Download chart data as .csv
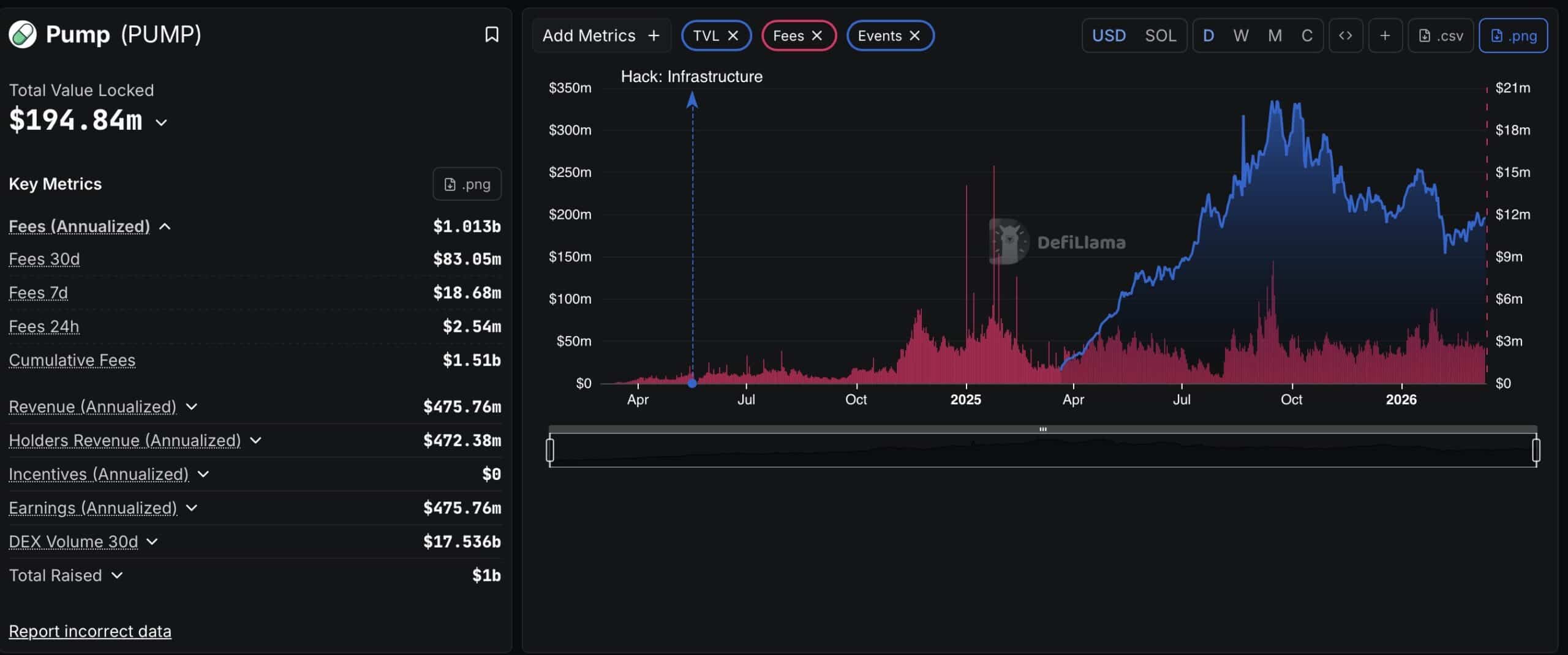Image resolution: width=1568 pixels, height=655 pixels. [x=1441, y=35]
